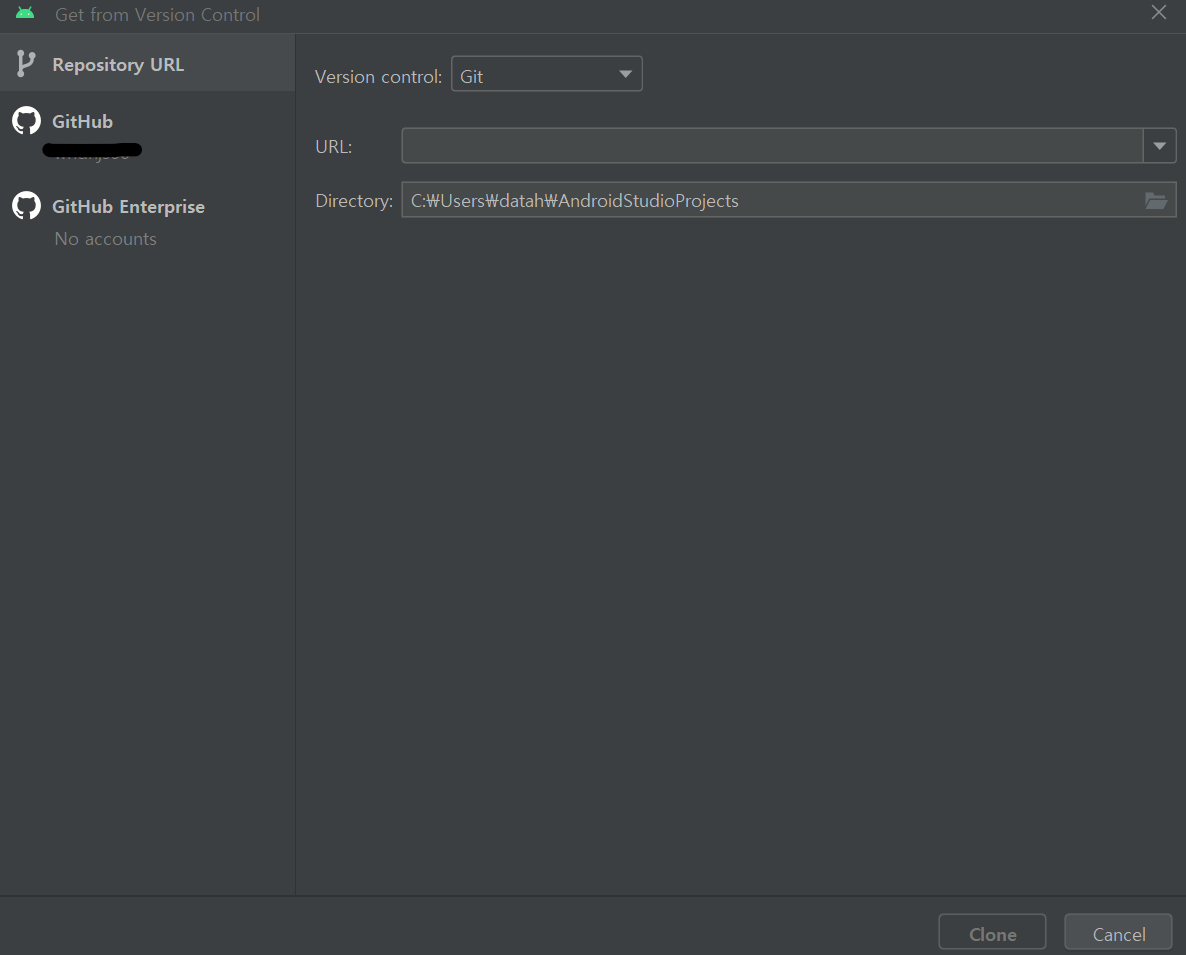The width and height of the screenshot is (1186, 955).
Task: Click the GitHub octocat icon
Action: click(26, 120)
